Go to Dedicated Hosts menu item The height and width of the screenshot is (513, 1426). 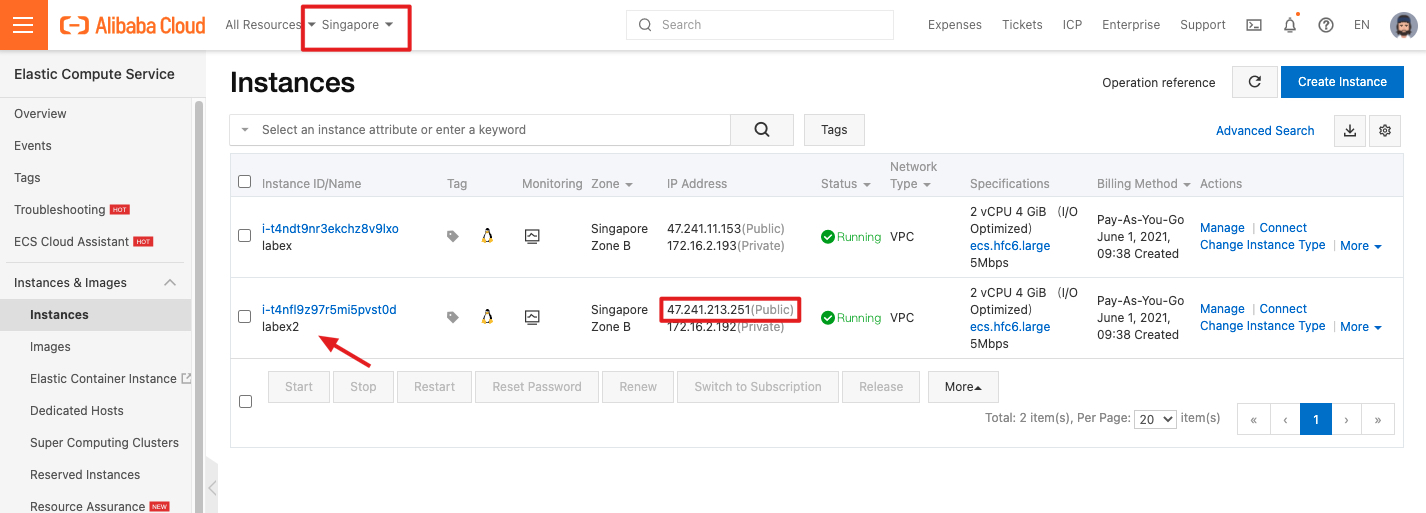[x=77, y=411]
